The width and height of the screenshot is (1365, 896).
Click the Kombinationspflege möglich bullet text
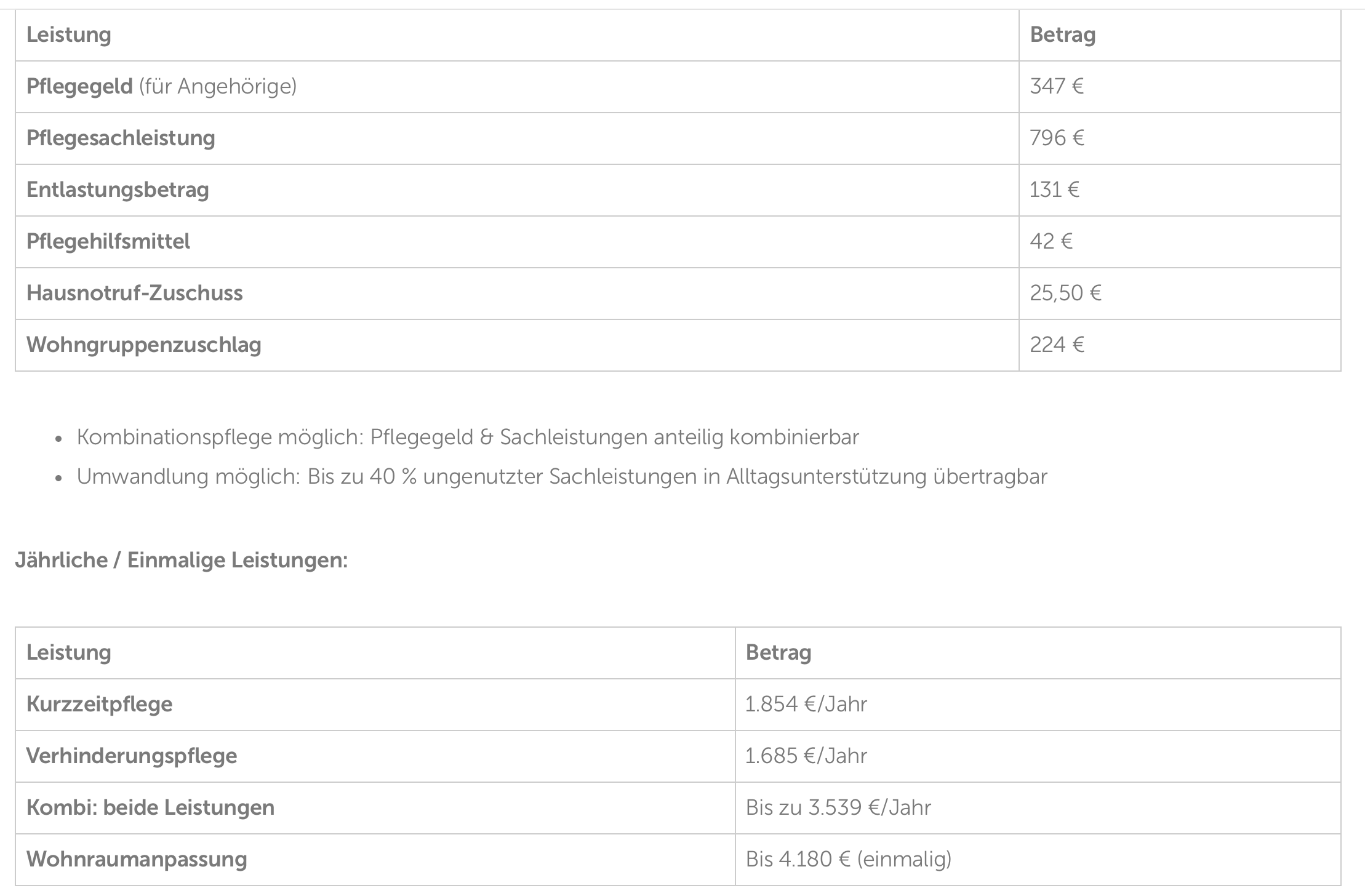468,437
